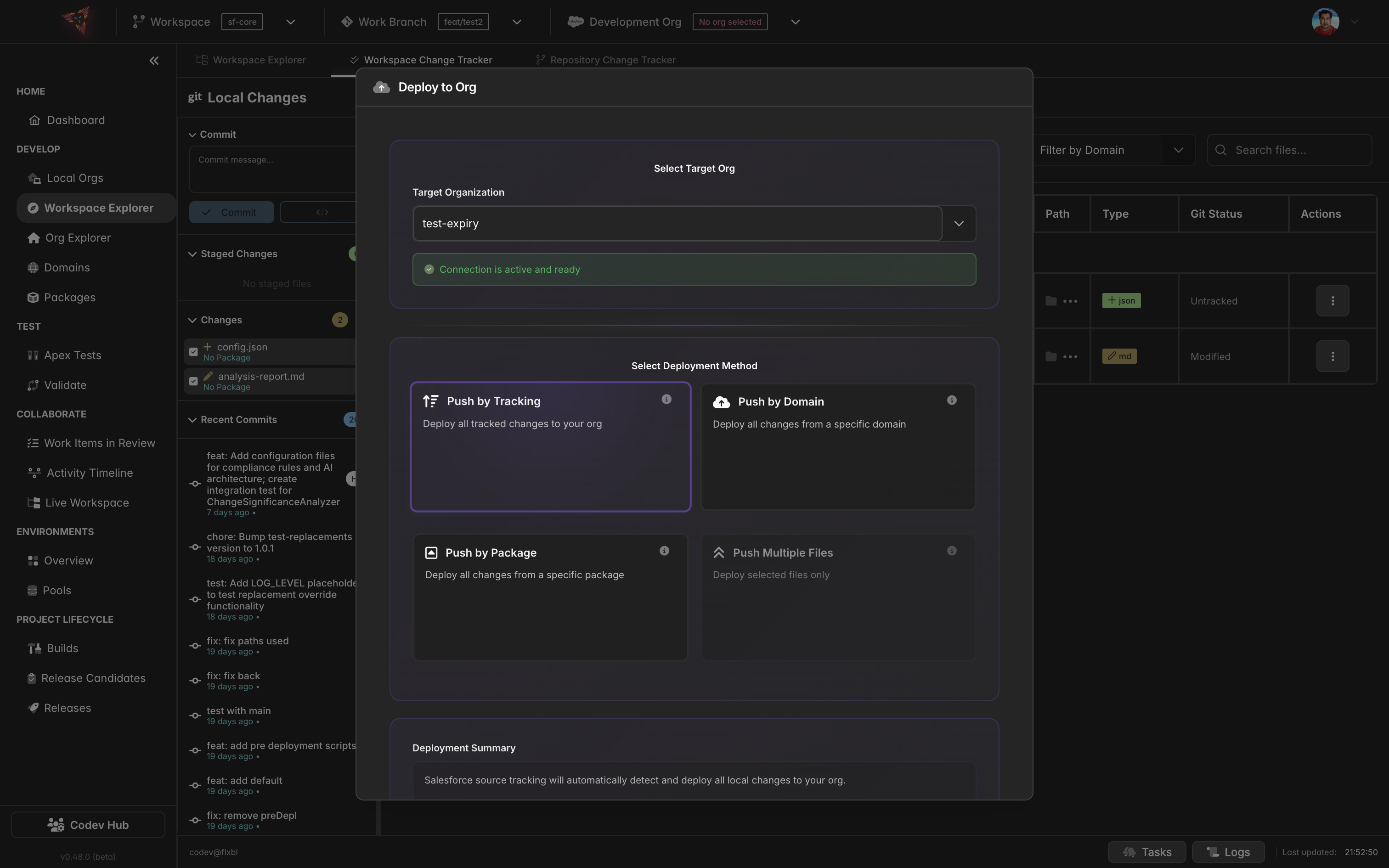Switch to Repository Change Tracker tab

click(605, 60)
